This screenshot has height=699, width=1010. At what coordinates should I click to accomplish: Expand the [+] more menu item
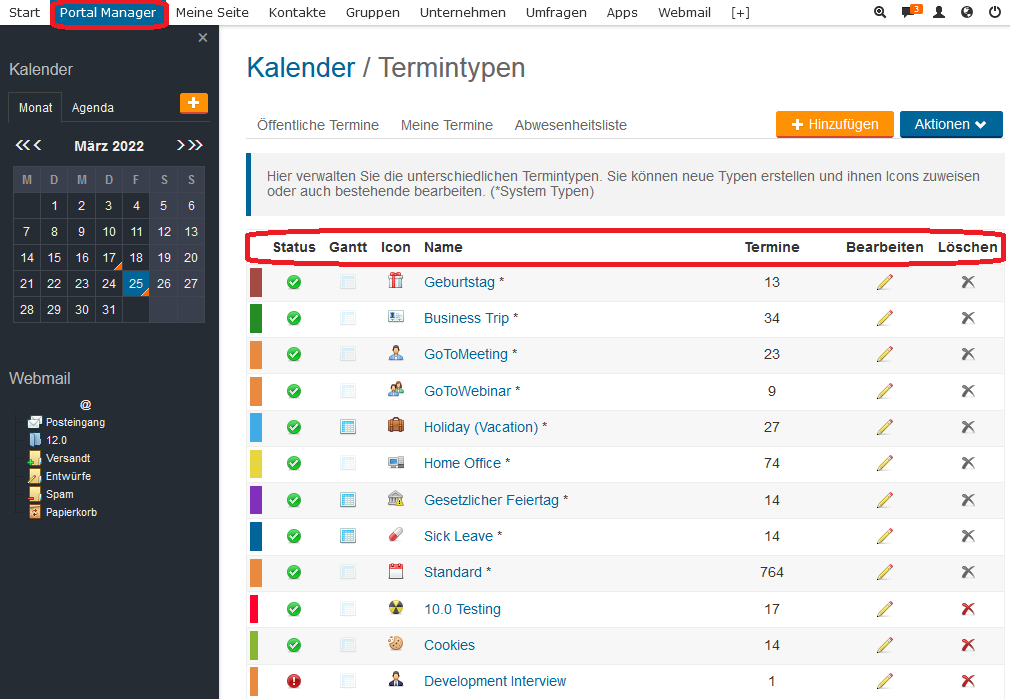[740, 13]
